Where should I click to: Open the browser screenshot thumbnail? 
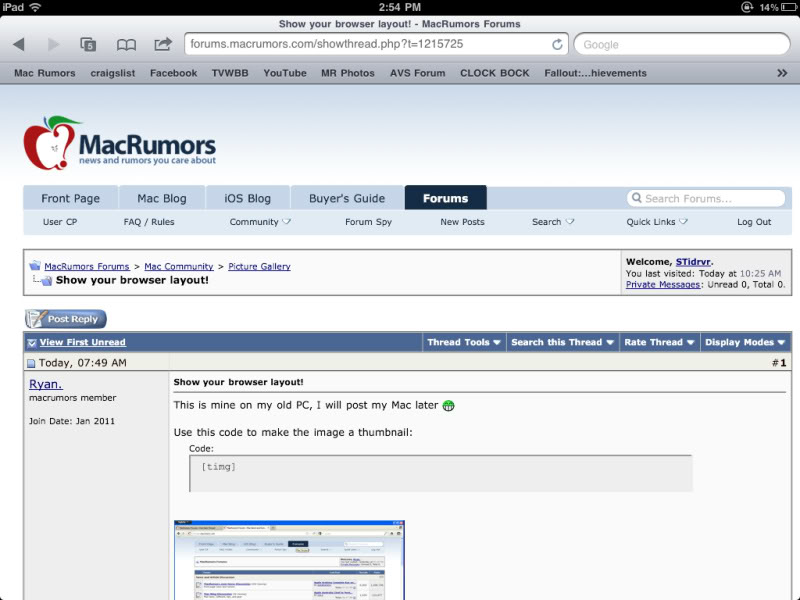pos(289,560)
